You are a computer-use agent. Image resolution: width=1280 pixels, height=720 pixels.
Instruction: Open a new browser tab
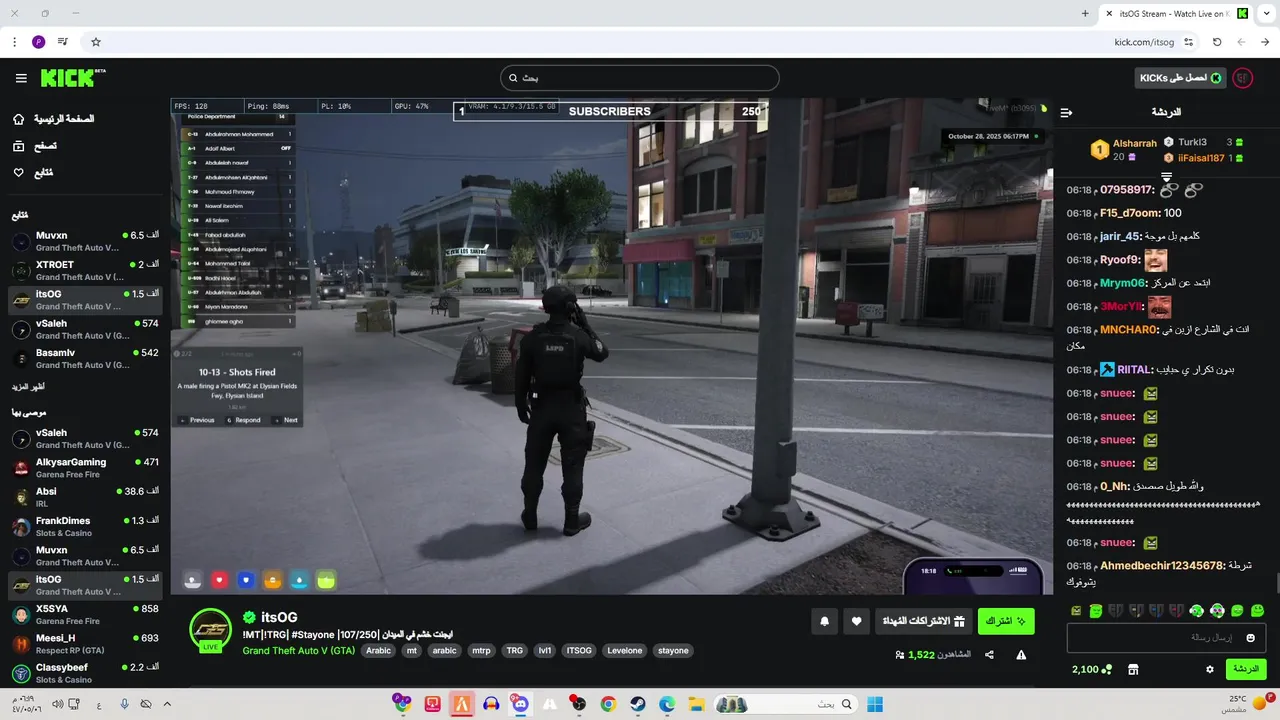[1085, 14]
